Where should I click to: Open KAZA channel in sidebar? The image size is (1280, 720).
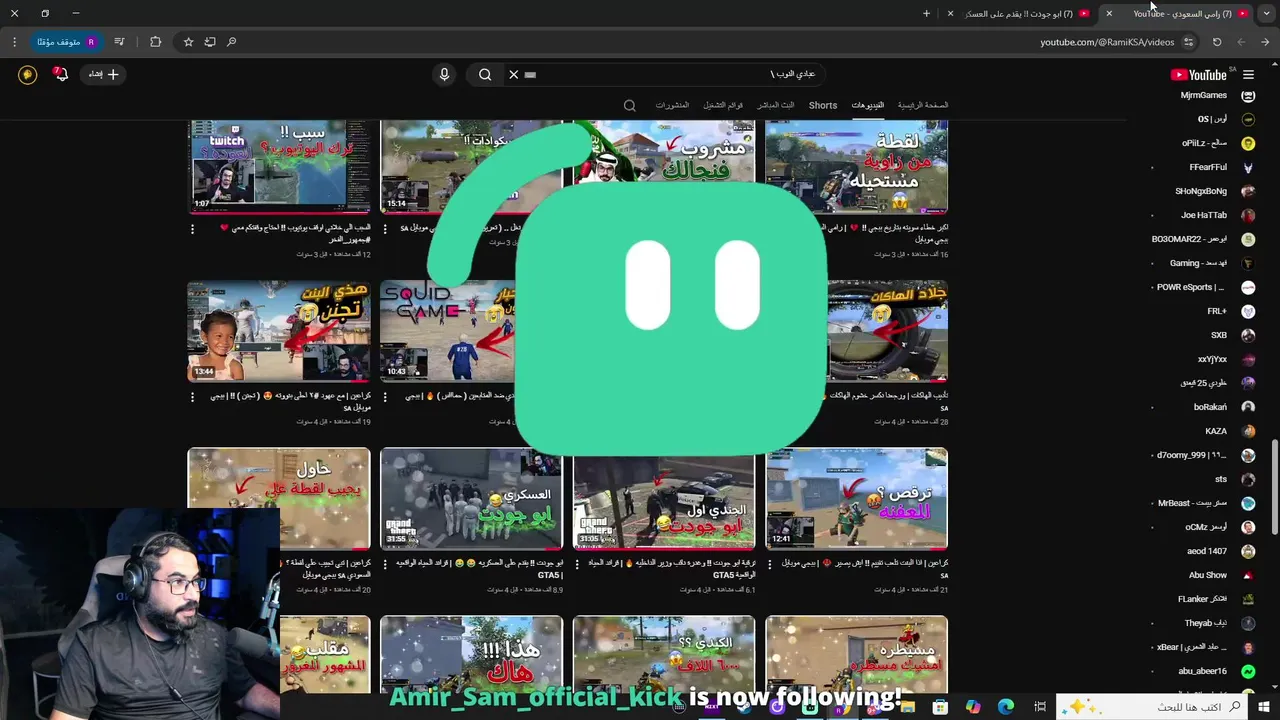pos(1218,431)
